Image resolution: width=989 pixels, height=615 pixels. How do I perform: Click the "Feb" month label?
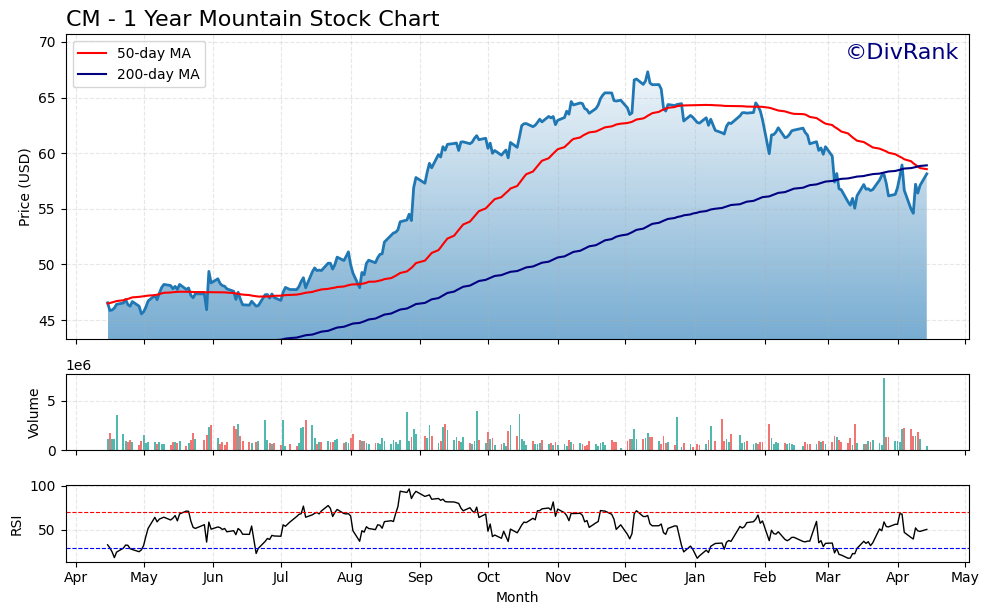pyautogui.click(x=764, y=578)
